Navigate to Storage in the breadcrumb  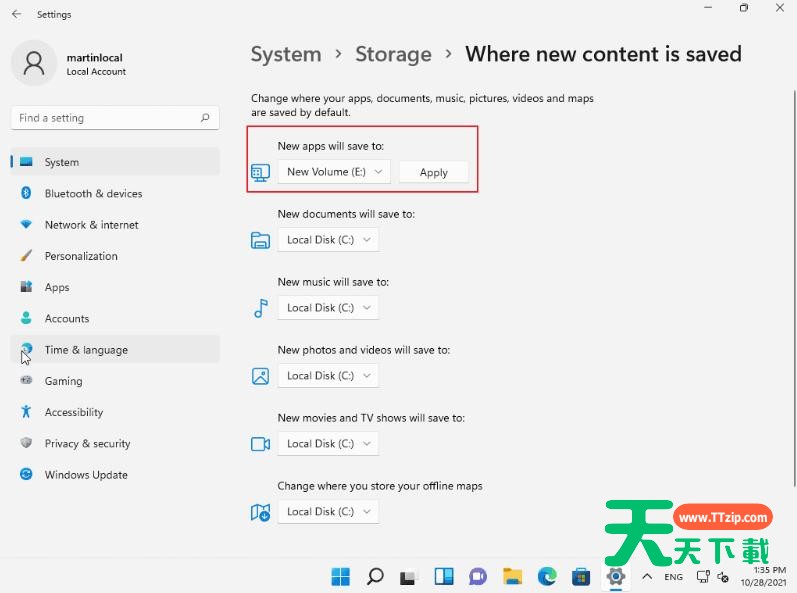tap(393, 54)
